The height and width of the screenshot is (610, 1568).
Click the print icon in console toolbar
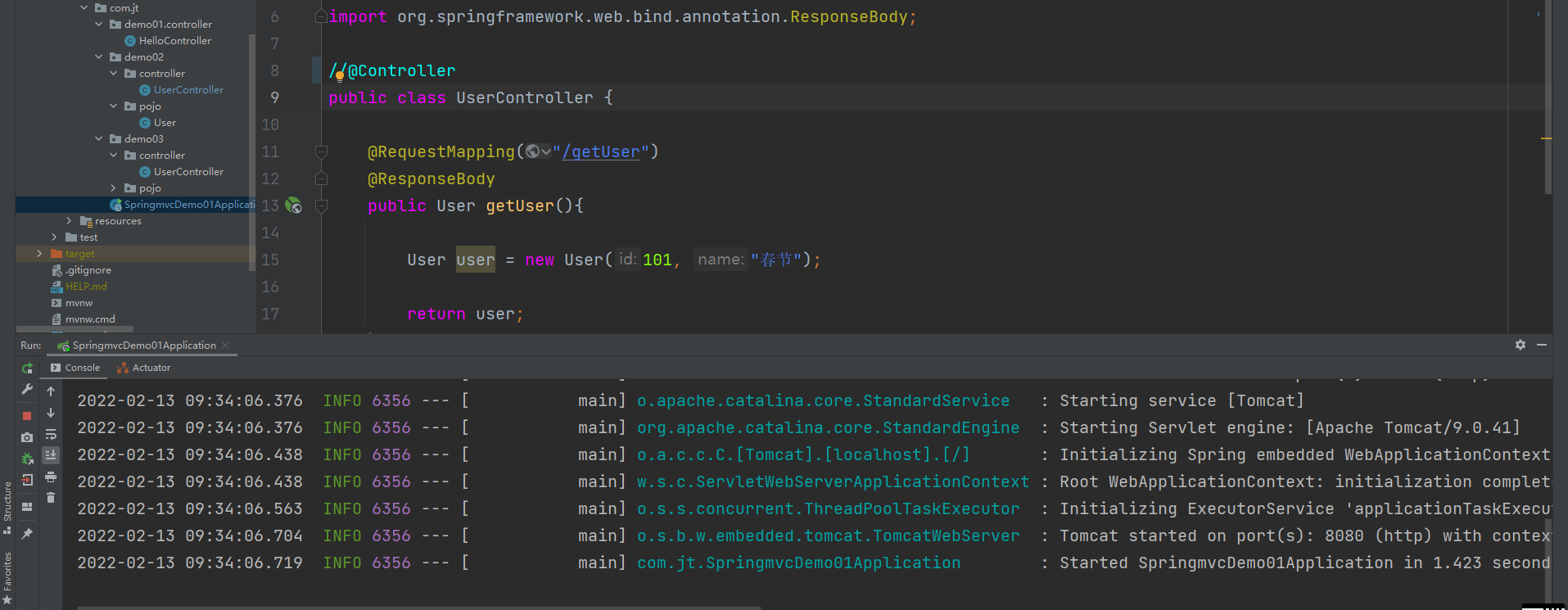[x=51, y=477]
